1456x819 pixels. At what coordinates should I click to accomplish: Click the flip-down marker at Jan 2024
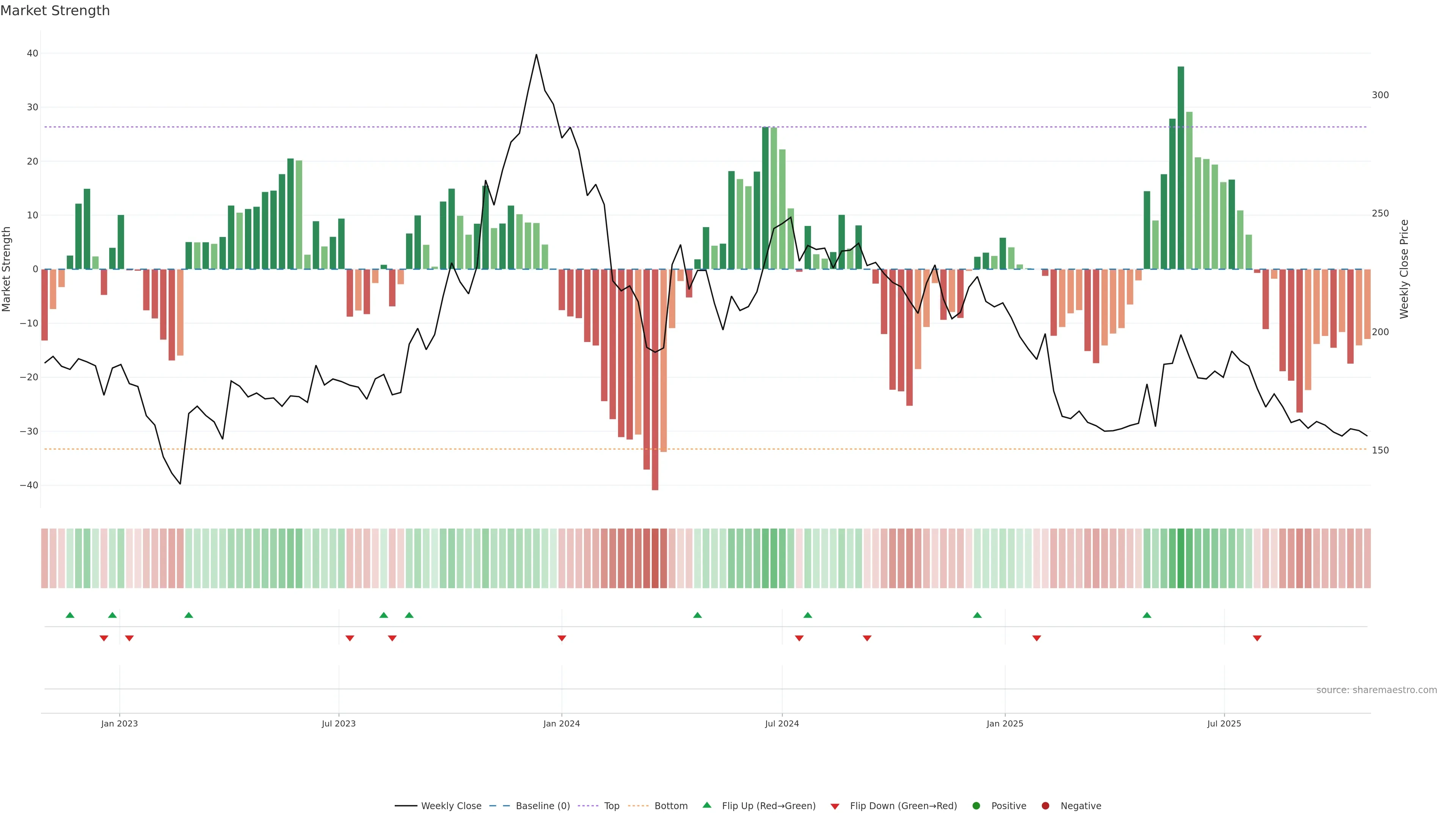561,638
